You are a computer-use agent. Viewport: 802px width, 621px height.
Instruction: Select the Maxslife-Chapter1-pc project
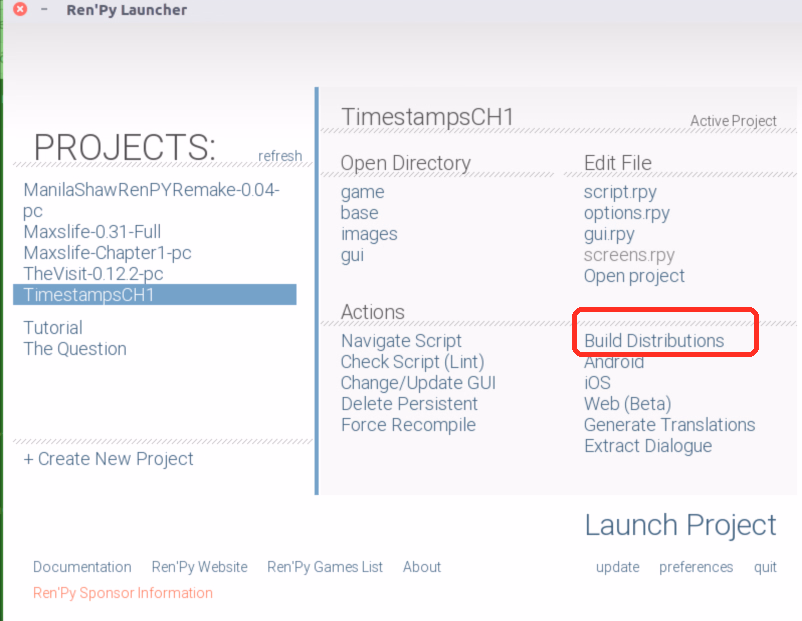107,253
